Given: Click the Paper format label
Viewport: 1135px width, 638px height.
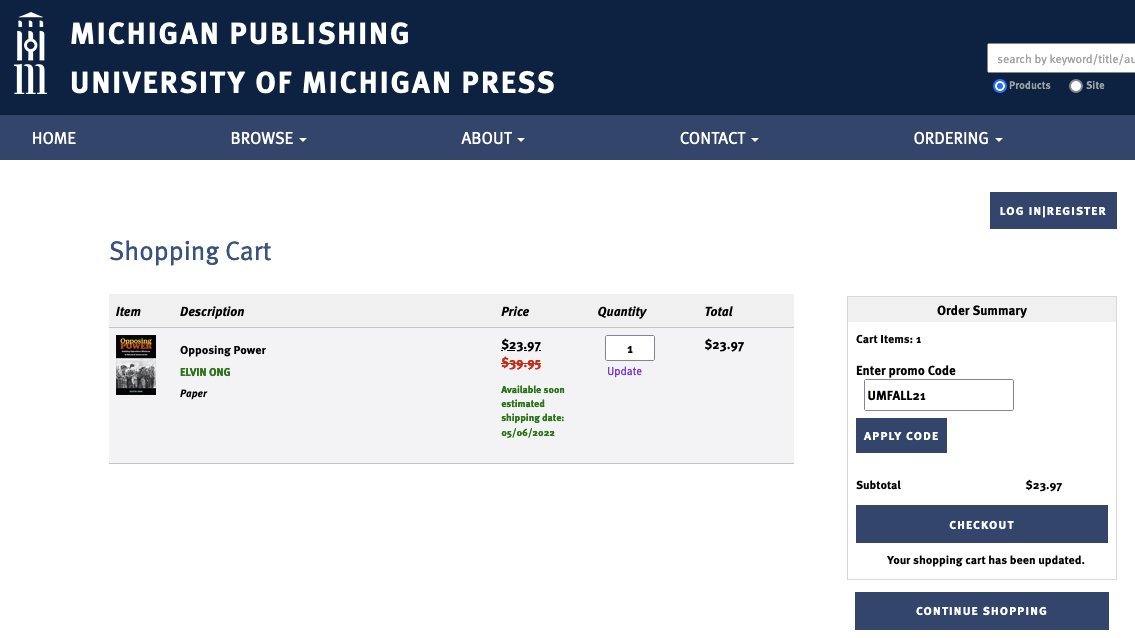Looking at the screenshot, I should pos(193,393).
